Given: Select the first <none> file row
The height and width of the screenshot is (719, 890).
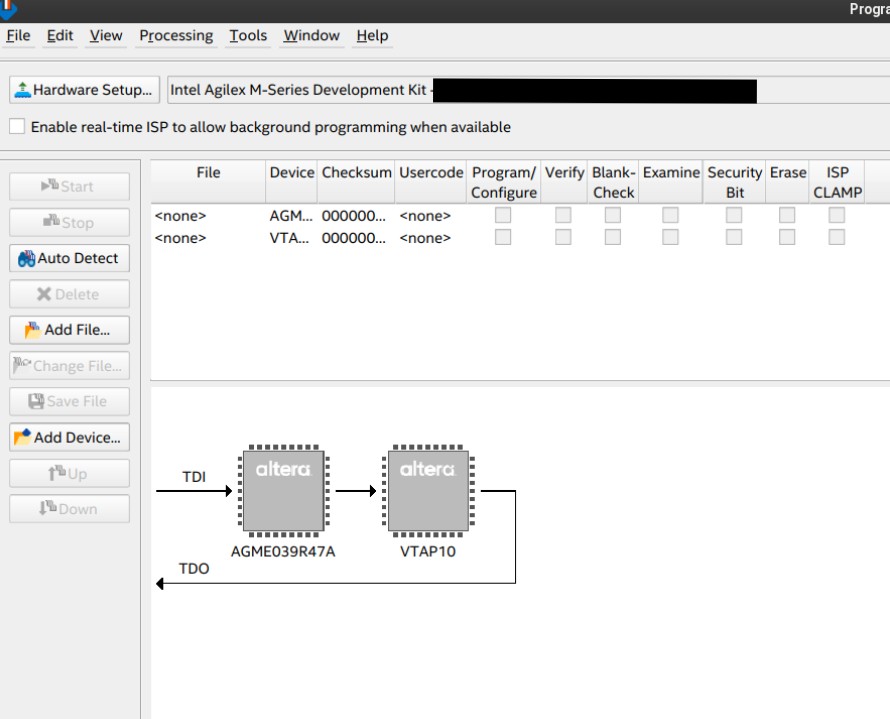Looking at the screenshot, I should click(x=180, y=215).
